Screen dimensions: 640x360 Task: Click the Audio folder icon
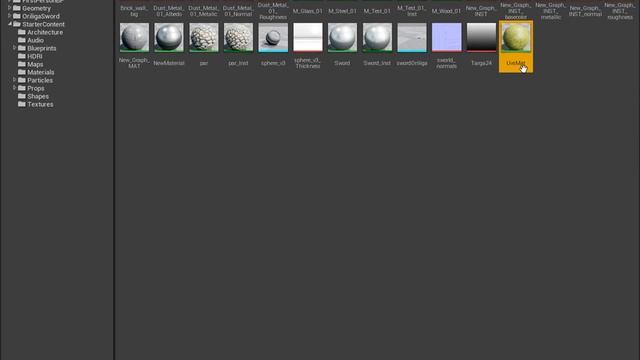(22, 40)
